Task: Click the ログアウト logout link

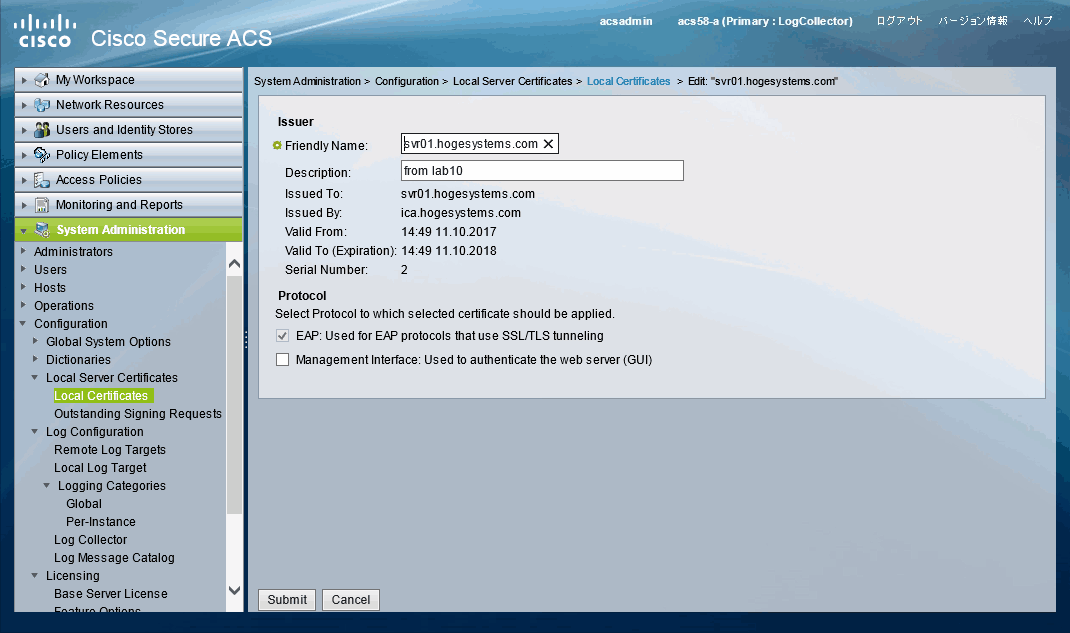Action: click(x=898, y=19)
